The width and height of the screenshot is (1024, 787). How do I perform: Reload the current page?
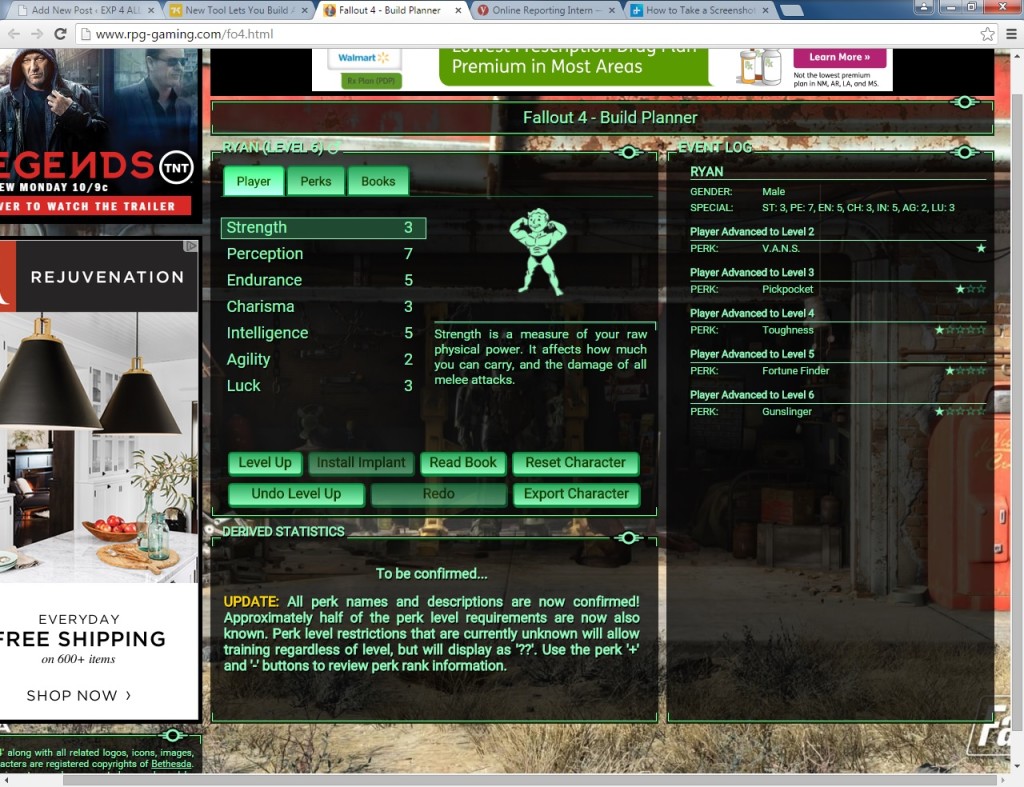60,34
